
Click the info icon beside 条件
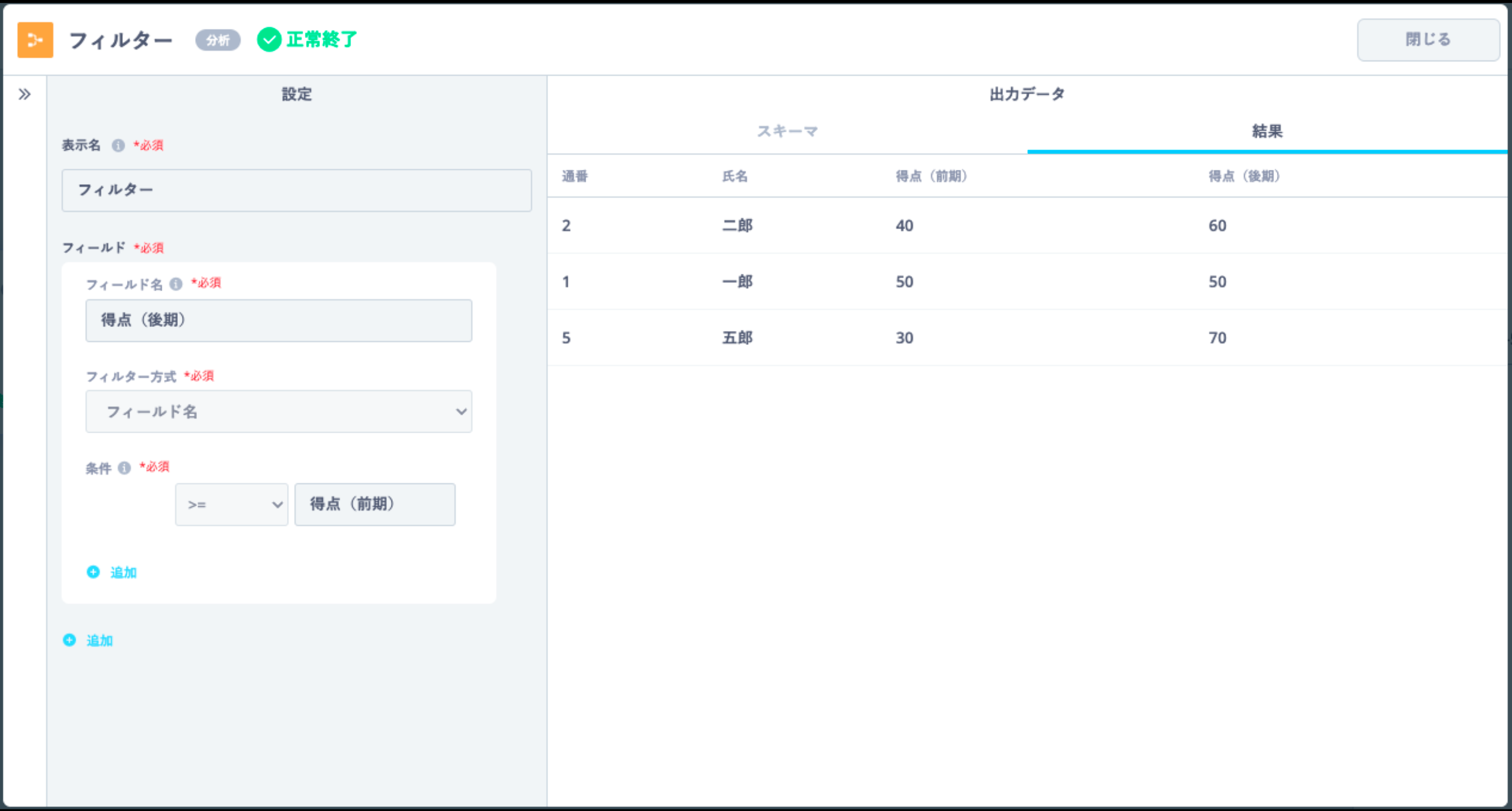(124, 468)
